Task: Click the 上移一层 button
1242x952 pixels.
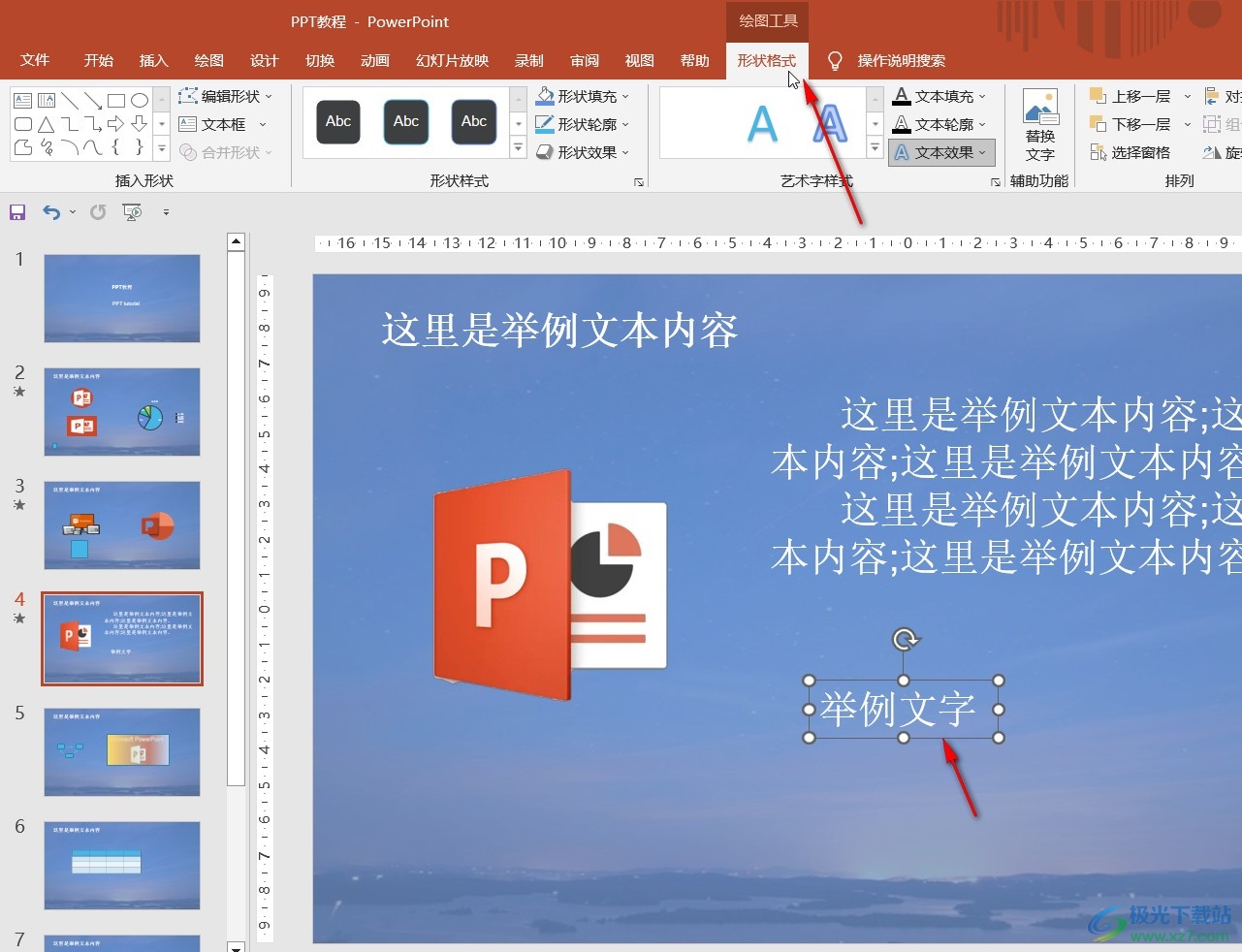Action: 1131,96
